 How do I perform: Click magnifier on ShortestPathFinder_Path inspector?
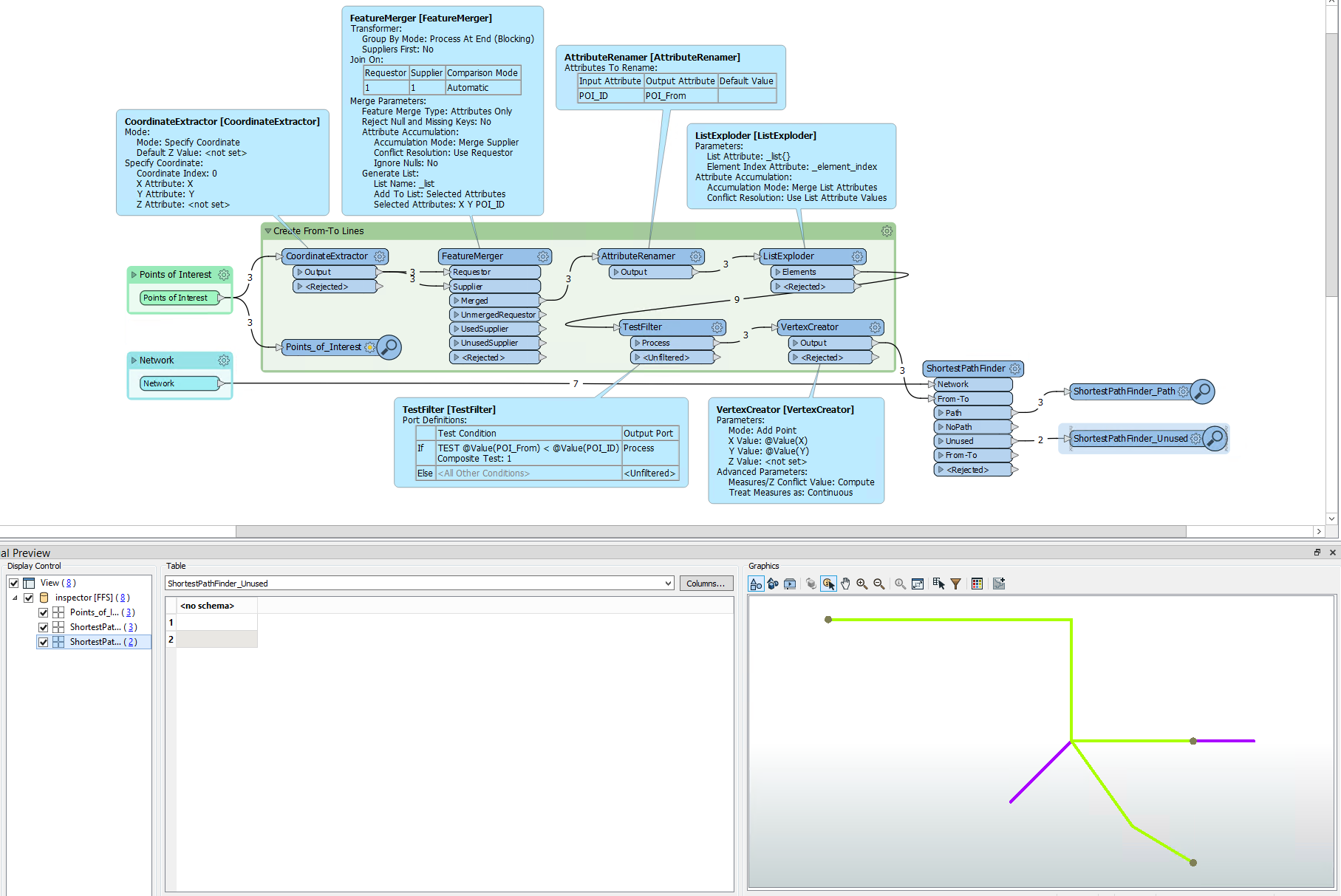(x=1203, y=391)
